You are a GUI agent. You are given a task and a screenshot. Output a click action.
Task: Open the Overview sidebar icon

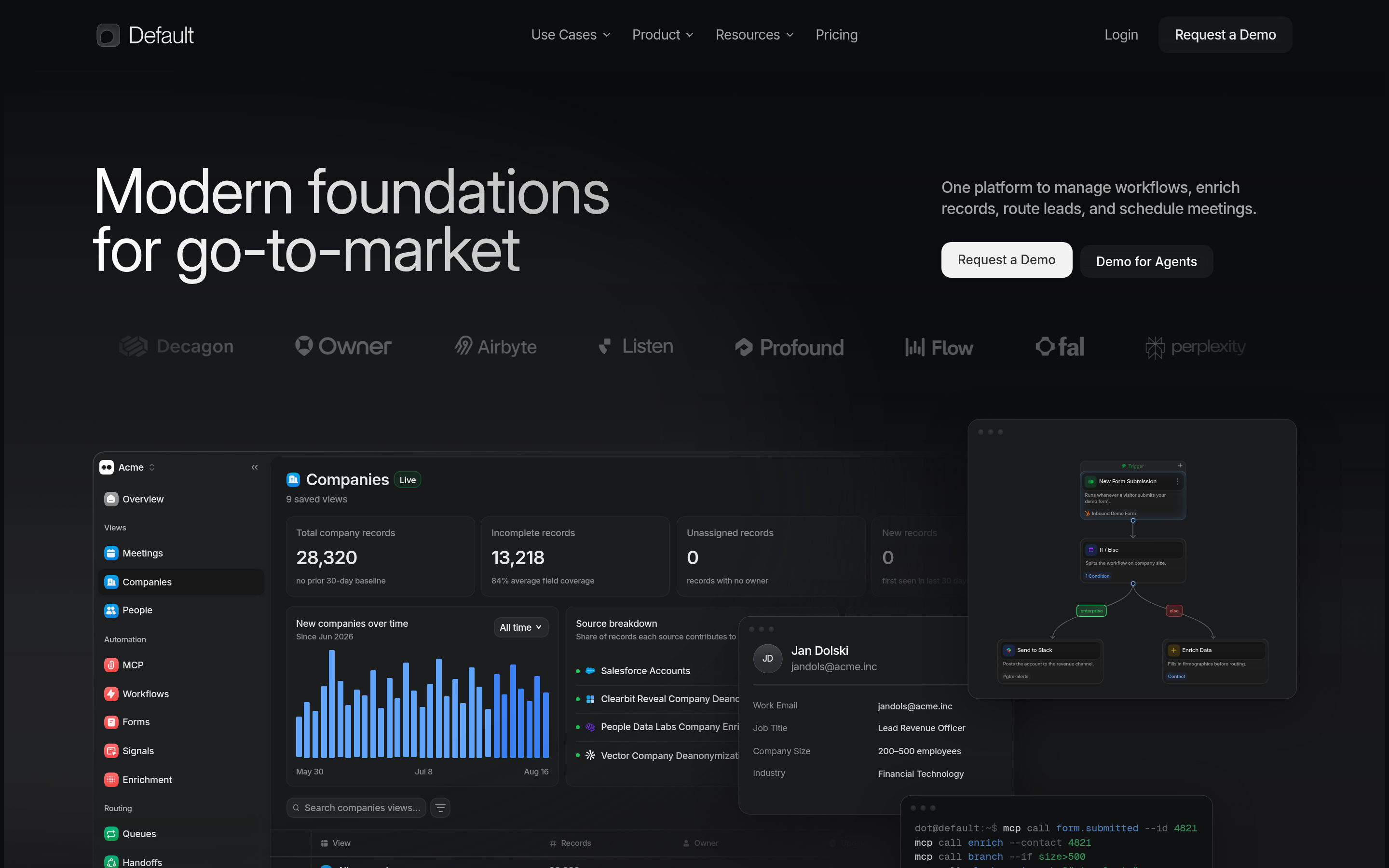coord(111,499)
